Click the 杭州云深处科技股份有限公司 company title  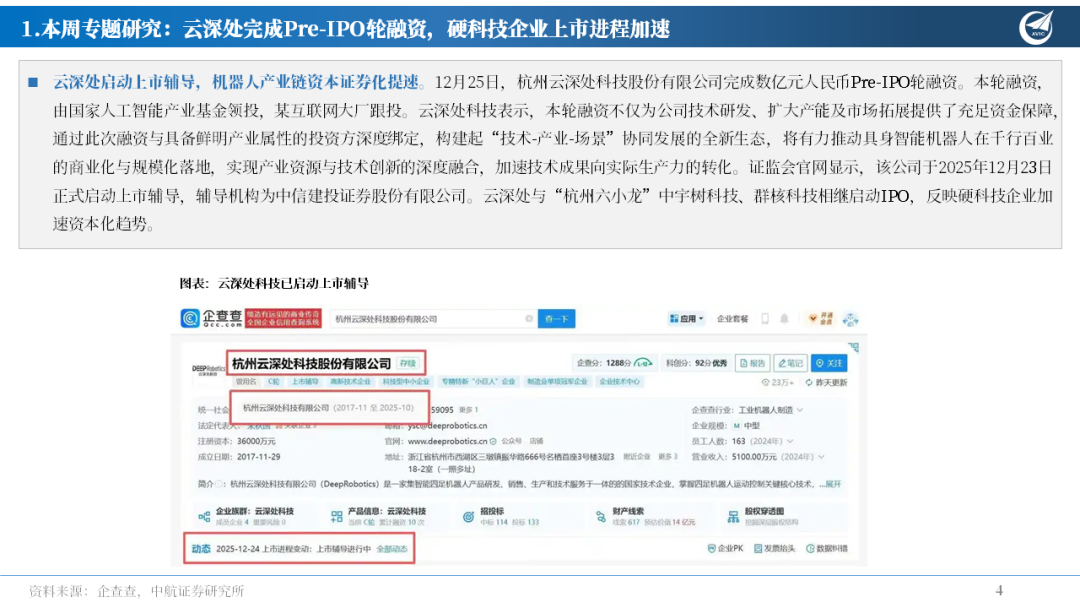point(311,363)
